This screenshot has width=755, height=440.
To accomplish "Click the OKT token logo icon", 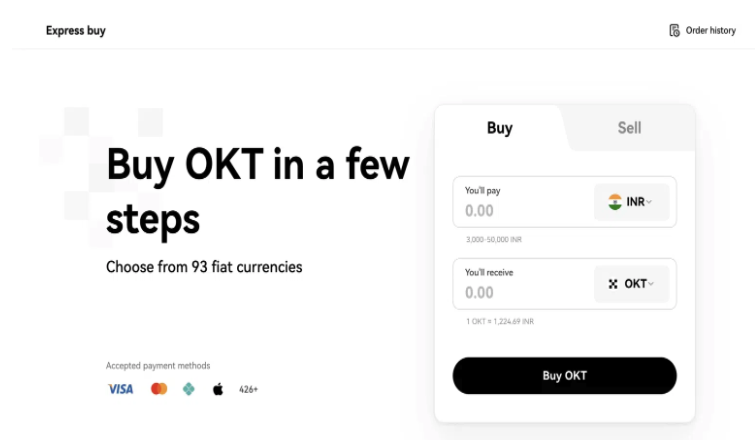I will coord(614,284).
